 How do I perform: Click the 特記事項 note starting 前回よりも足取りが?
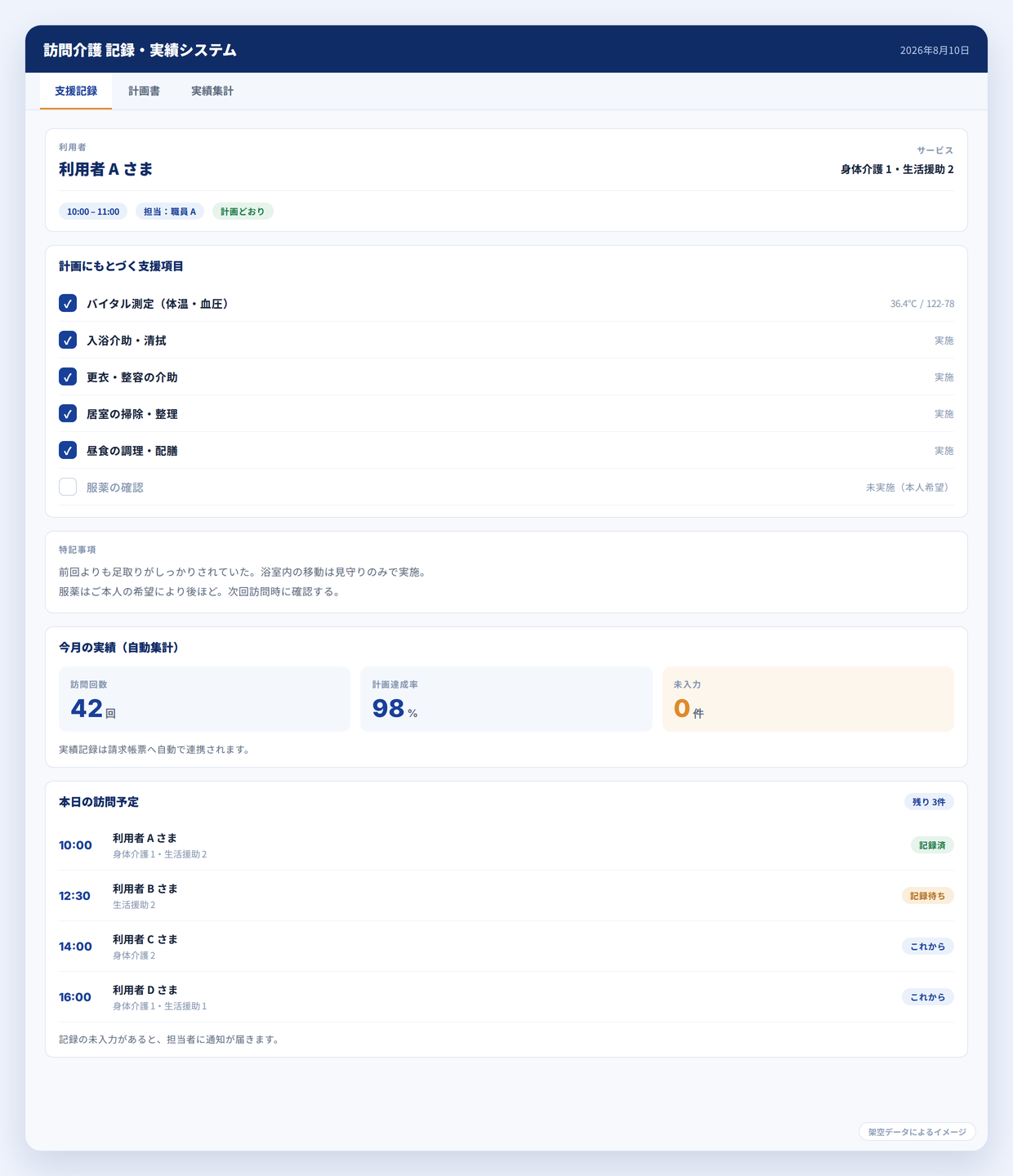(243, 572)
